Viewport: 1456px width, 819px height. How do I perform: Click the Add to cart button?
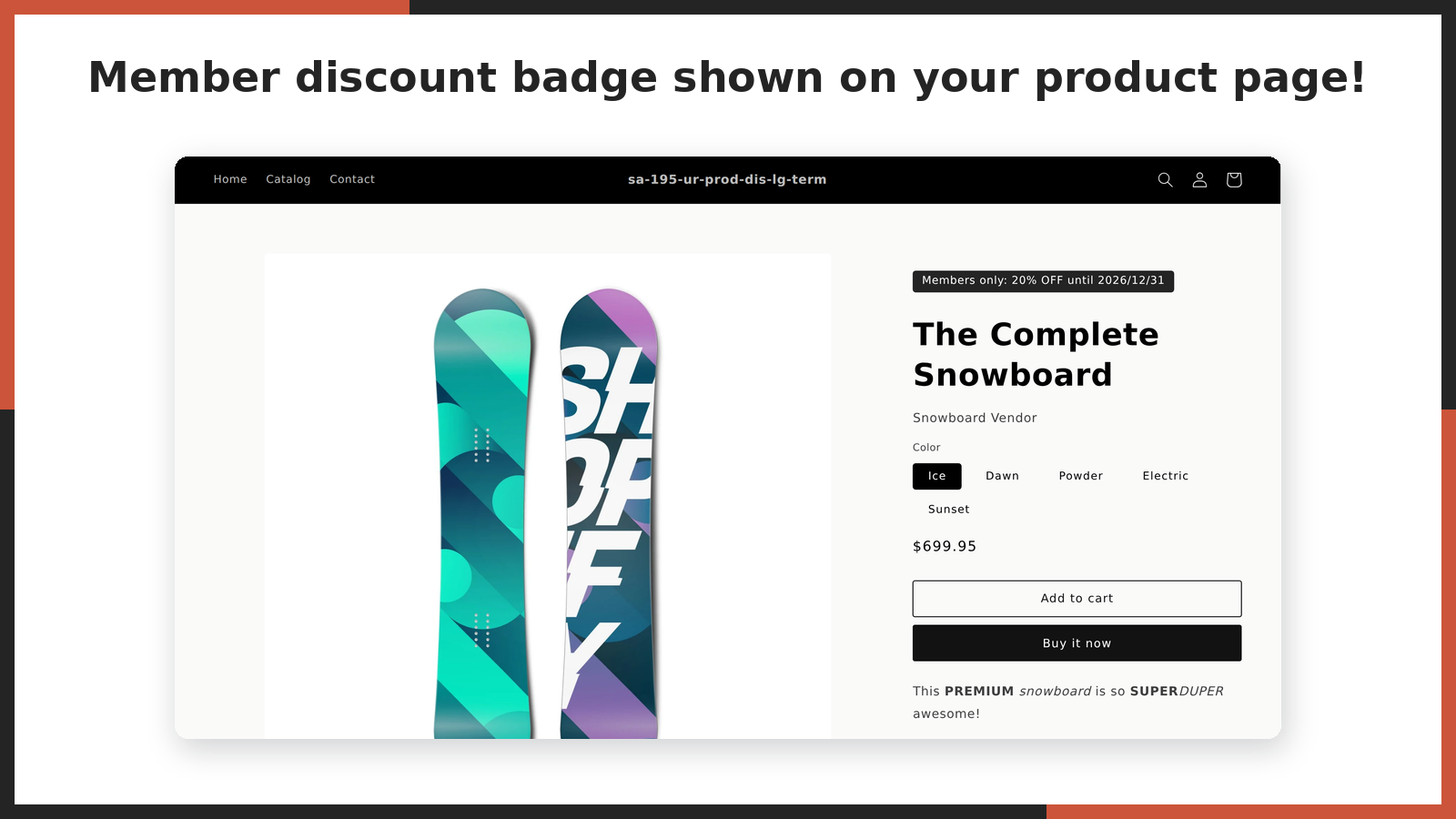1077,599
